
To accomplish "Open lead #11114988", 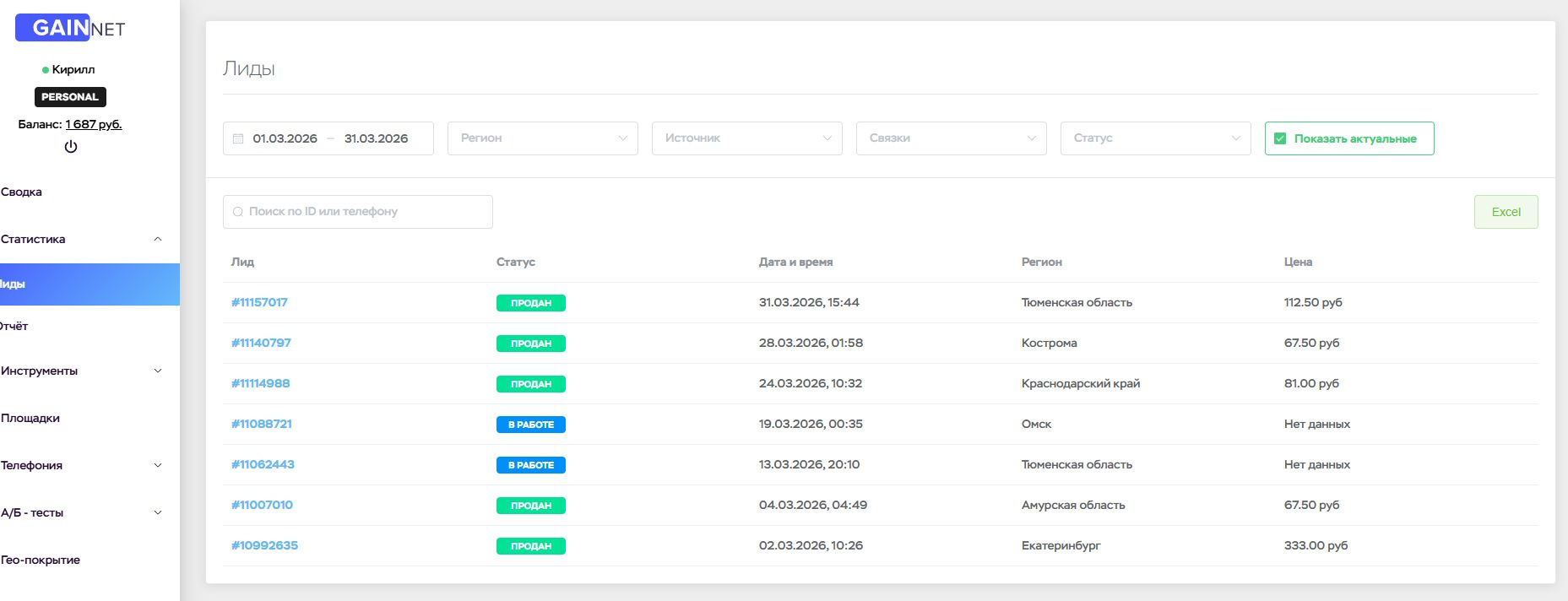I will 260,383.
